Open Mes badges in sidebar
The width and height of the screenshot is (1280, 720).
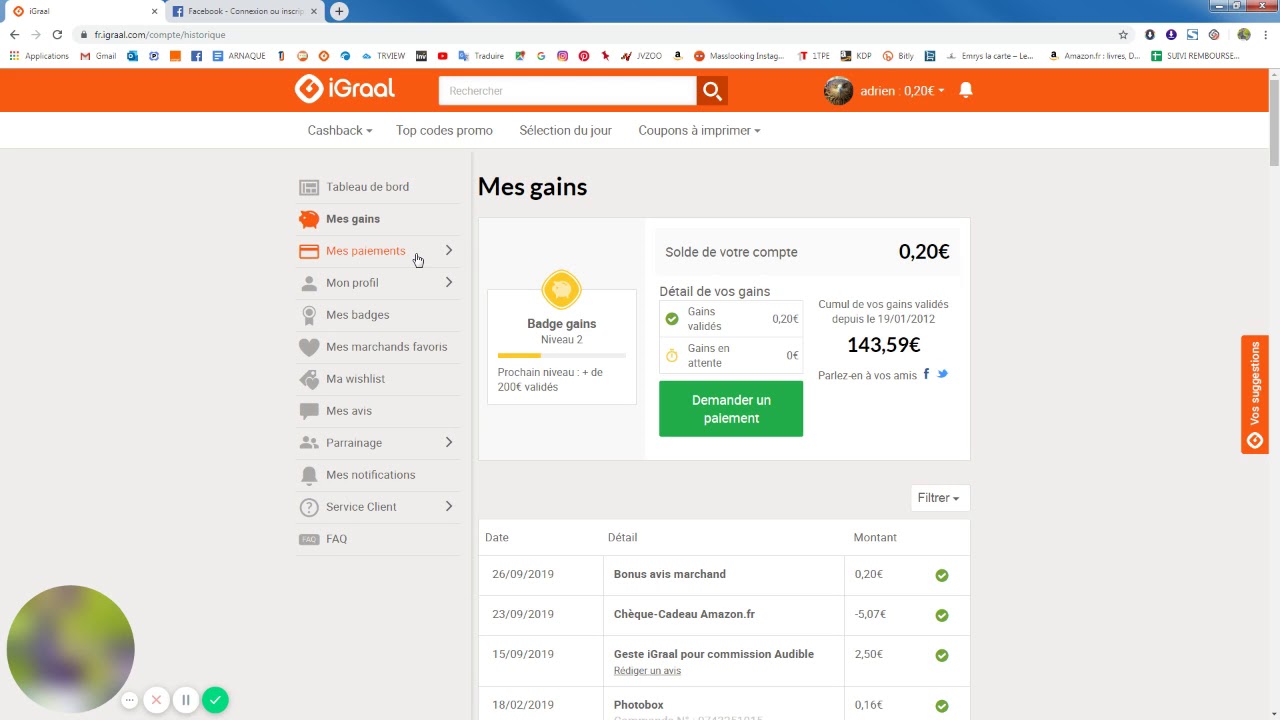click(357, 315)
